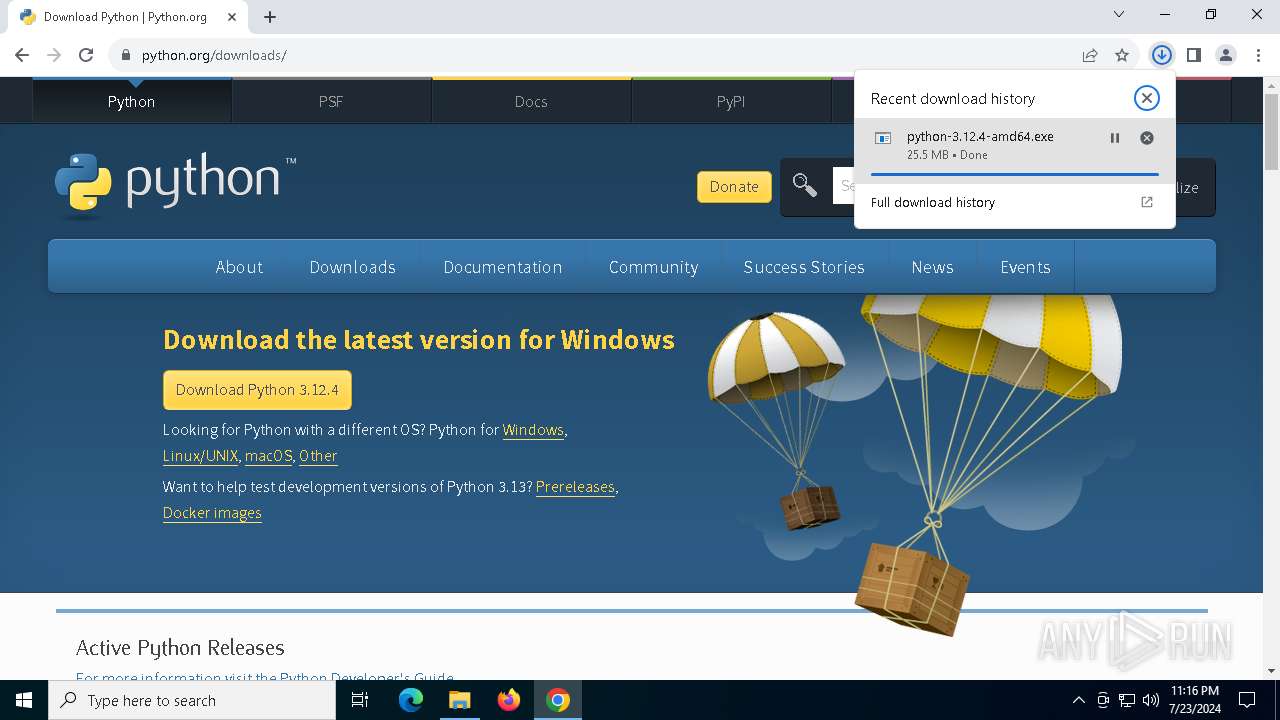Open the Documentation menu

tap(502, 267)
